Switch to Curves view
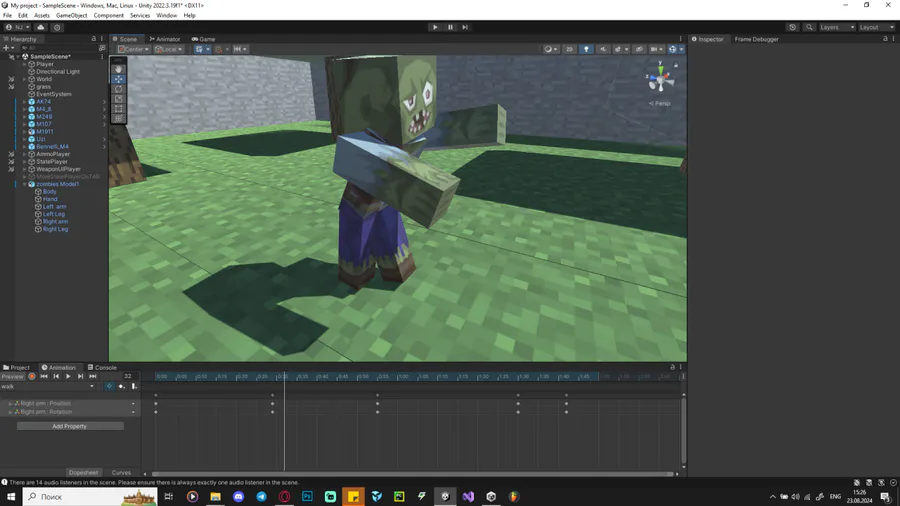Image resolution: width=900 pixels, height=506 pixels. [x=121, y=473]
